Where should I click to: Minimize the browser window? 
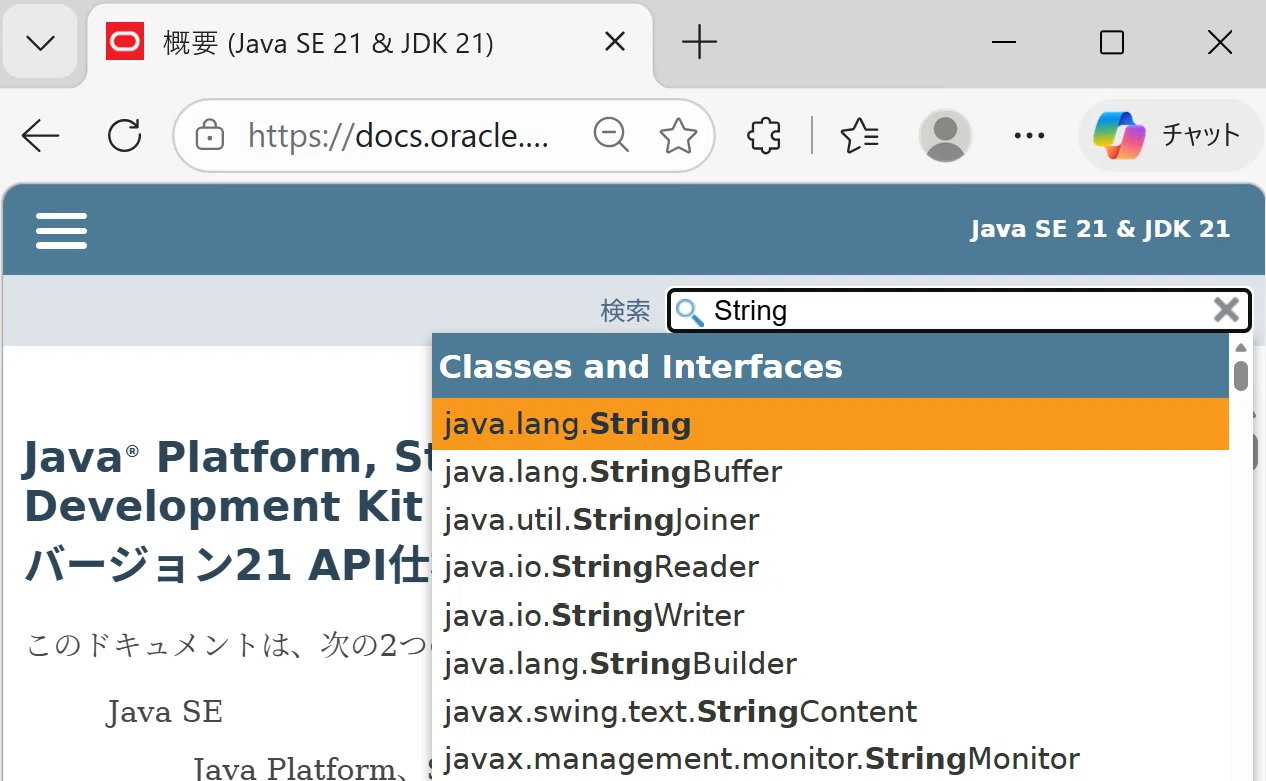click(1004, 42)
